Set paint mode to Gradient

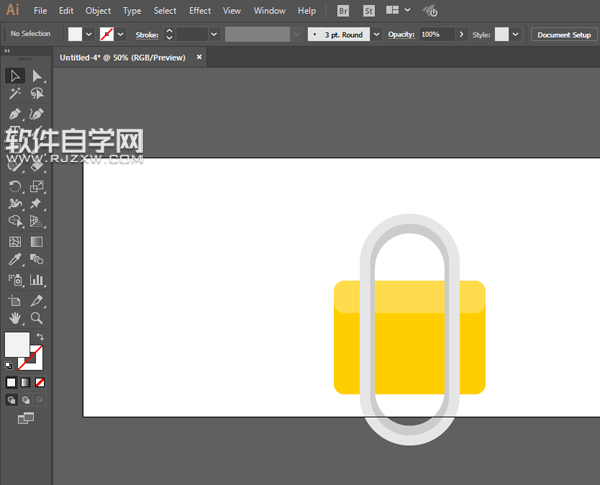[x=25, y=382]
